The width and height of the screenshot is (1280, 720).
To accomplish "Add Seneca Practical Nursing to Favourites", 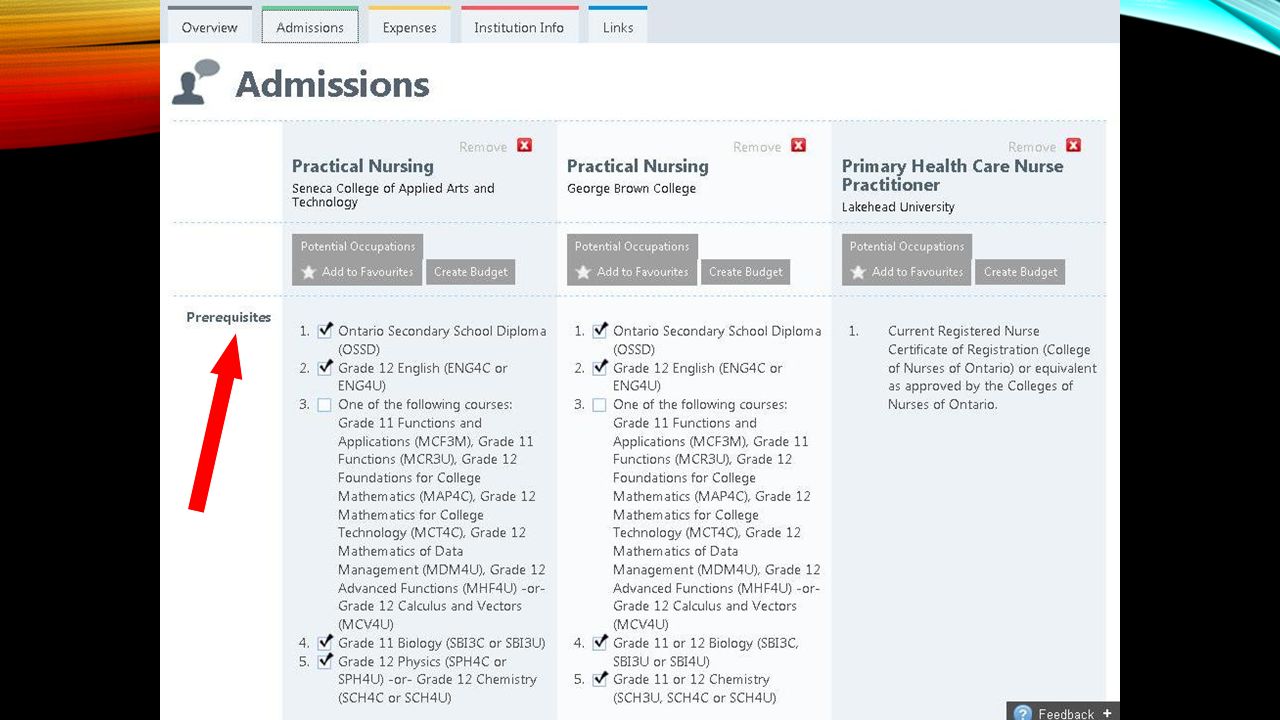I will pos(358,272).
